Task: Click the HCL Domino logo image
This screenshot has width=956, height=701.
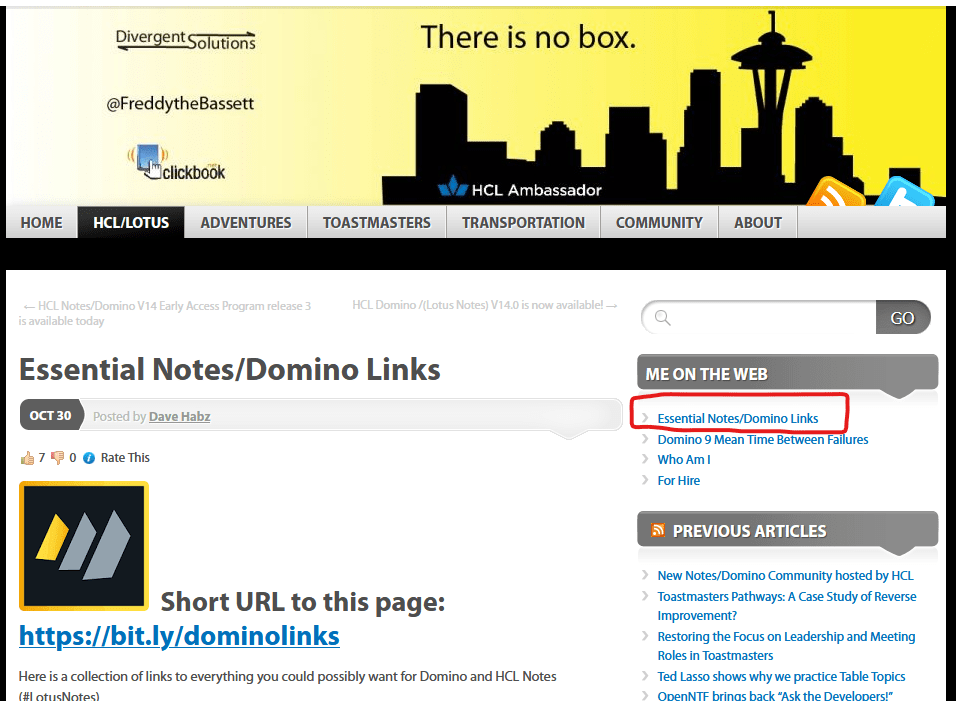Action: click(x=84, y=546)
